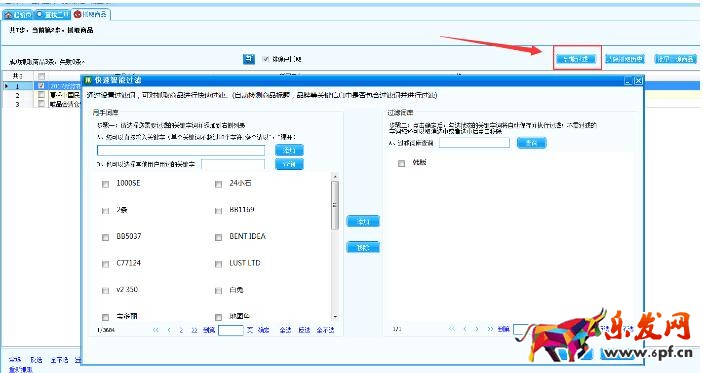
Task: Click the upper blue button between the two panels
Action: click(x=363, y=221)
